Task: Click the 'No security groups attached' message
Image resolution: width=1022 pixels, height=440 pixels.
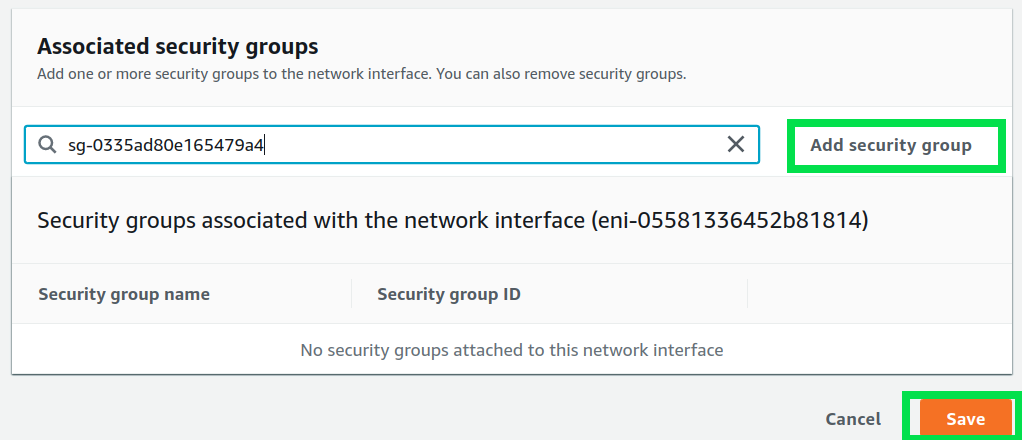Action: (x=511, y=350)
